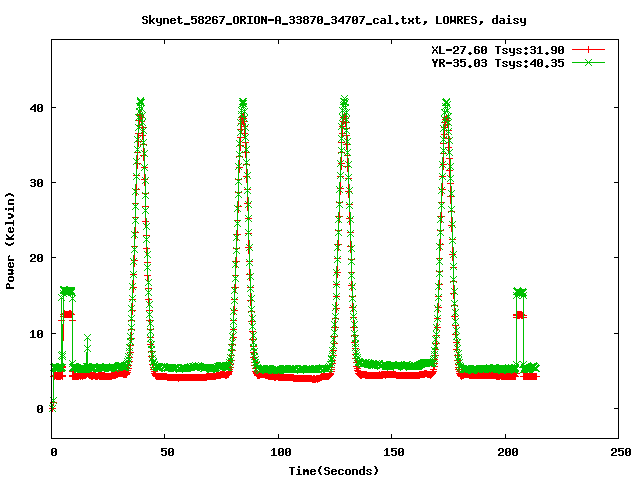Click the x-axis tick label 250
The width and height of the screenshot is (640, 480).
pos(620,452)
